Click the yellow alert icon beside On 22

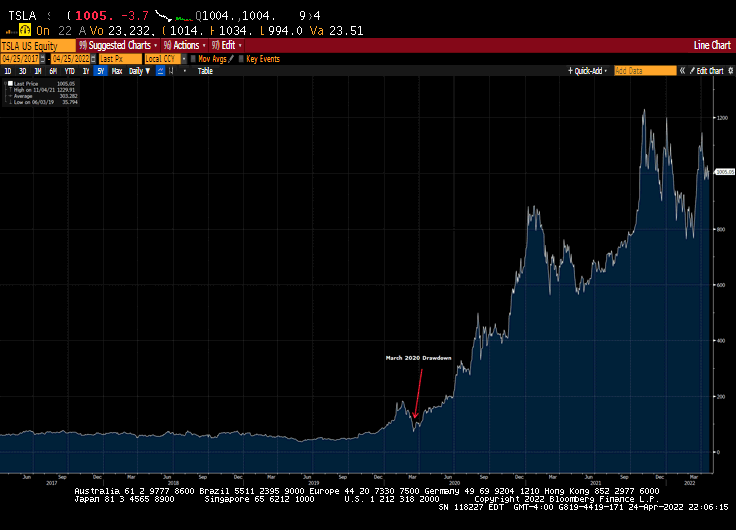coord(24,31)
